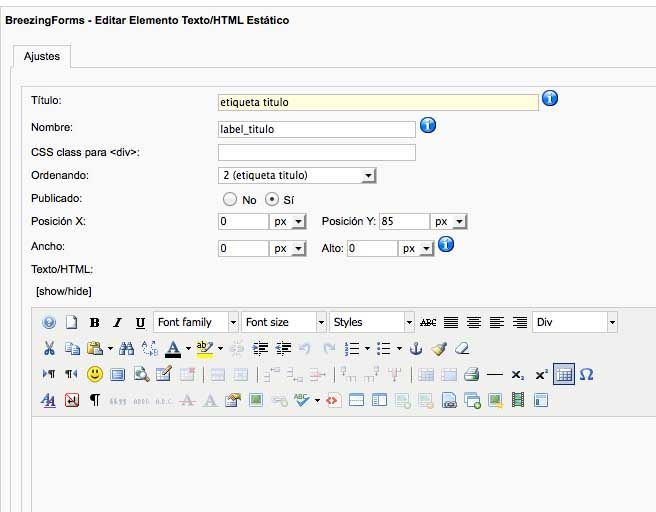Click the info icon next to Alto
Image resolution: width=656 pixels, height=512 pixels.
click(446, 244)
